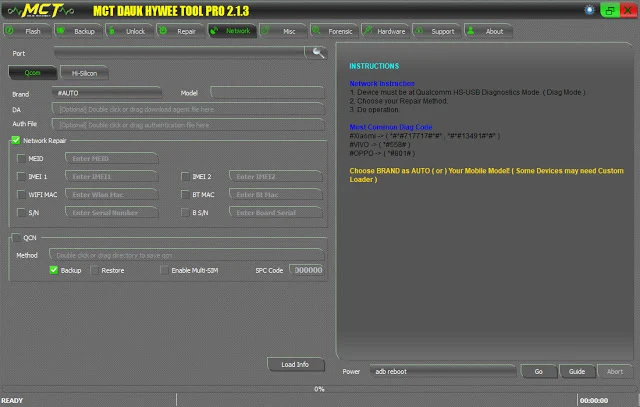Click the #OPPO diag code line

point(382,153)
